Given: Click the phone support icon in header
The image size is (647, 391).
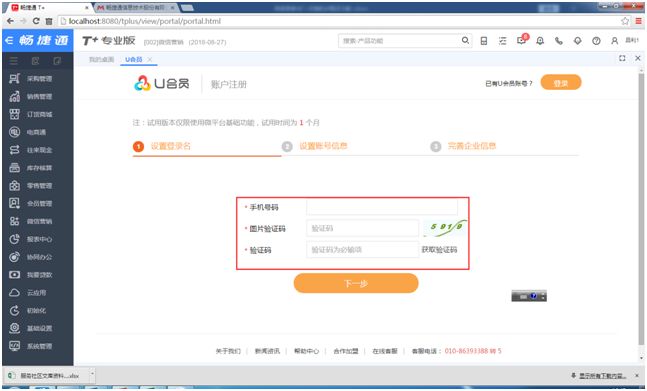Looking at the screenshot, I should point(559,41).
